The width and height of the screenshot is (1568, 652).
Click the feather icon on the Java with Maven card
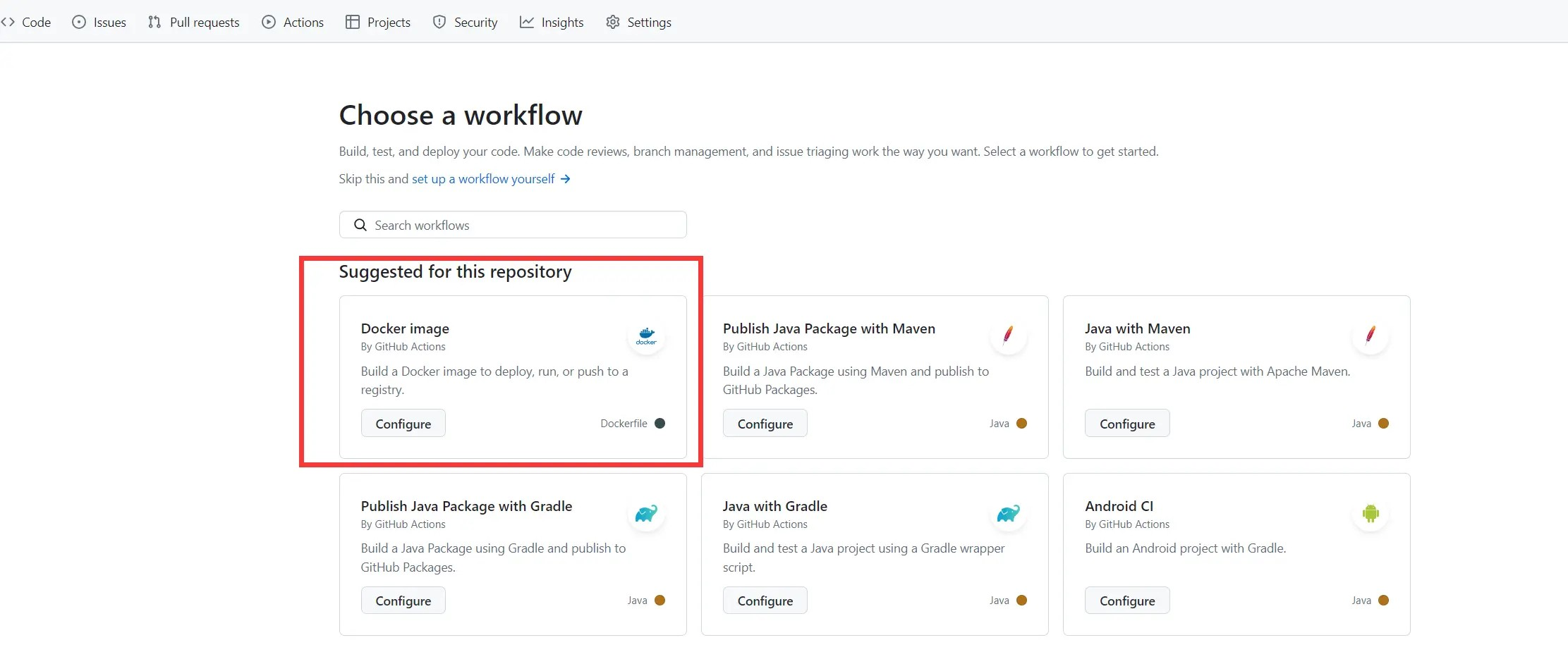click(1371, 335)
